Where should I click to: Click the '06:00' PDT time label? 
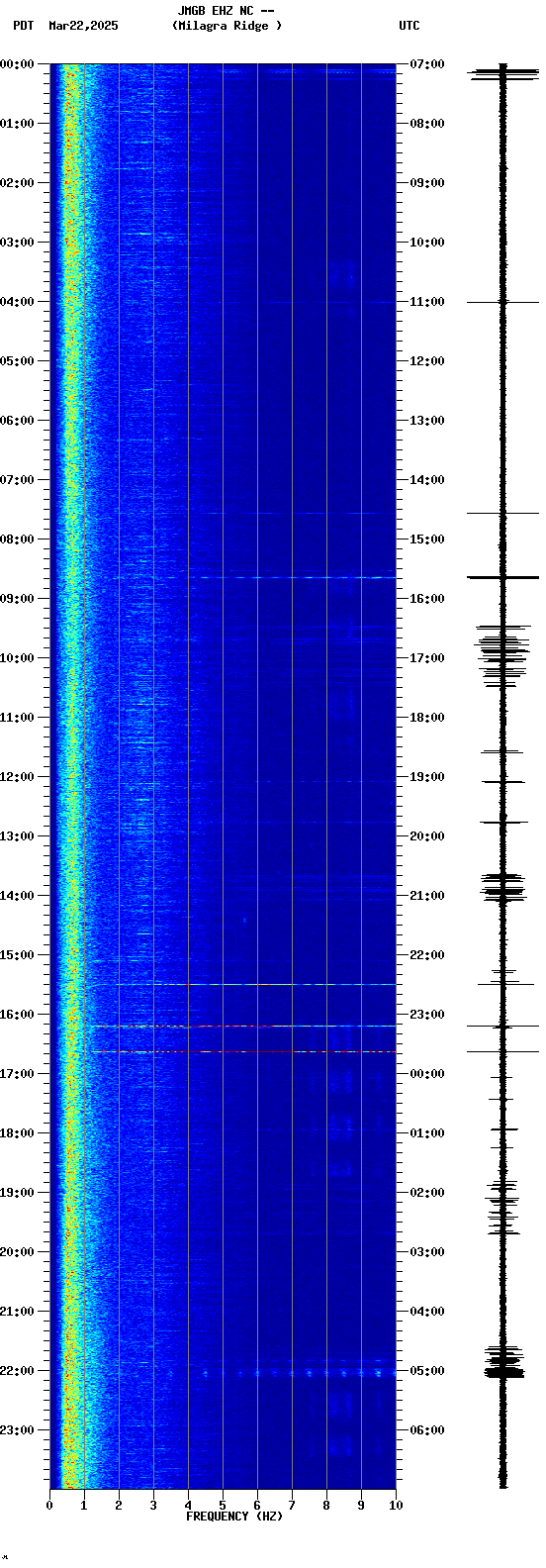[17, 421]
